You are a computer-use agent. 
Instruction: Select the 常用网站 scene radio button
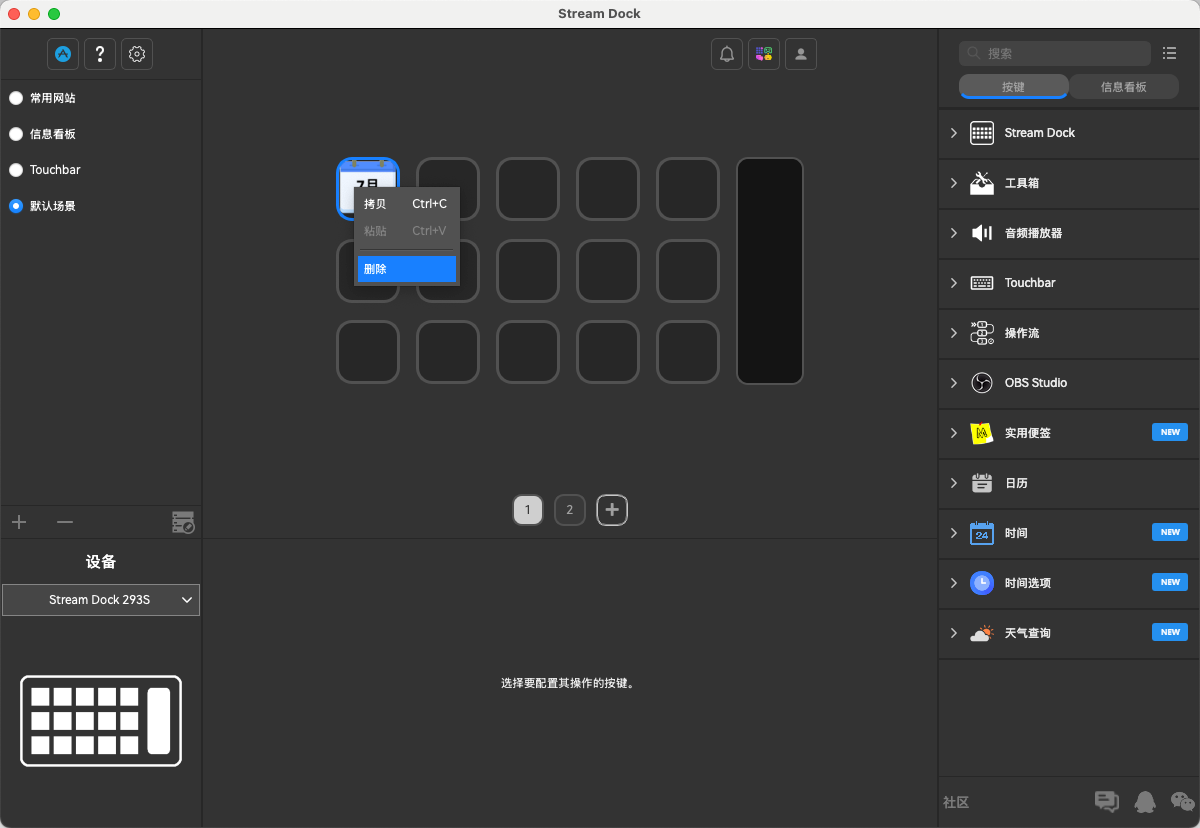(x=16, y=98)
